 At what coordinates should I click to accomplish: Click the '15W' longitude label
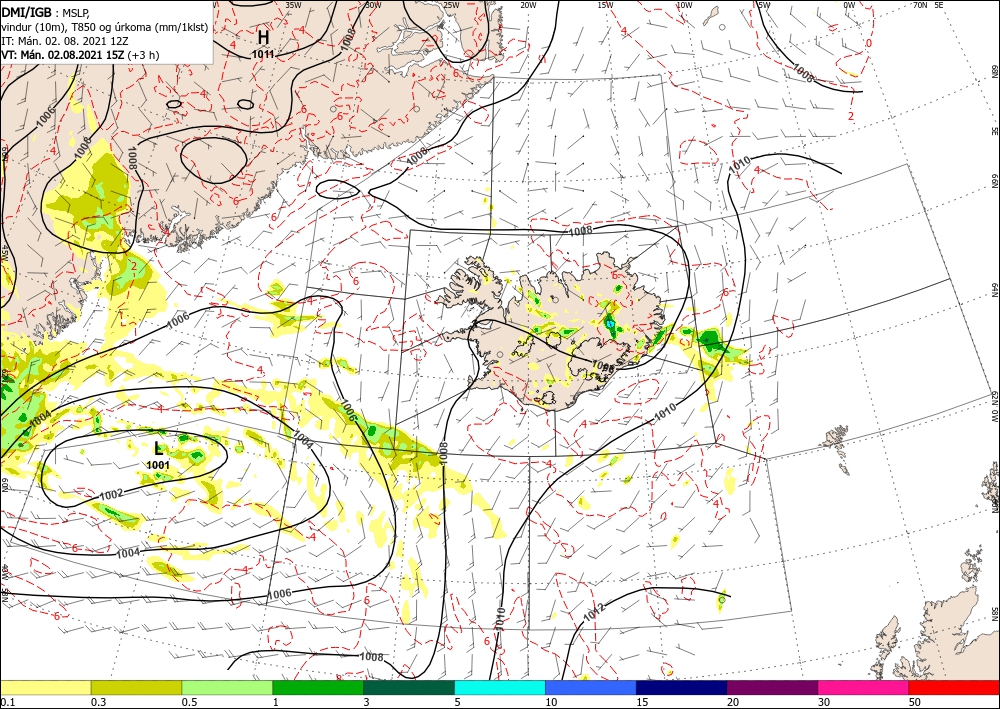606,4
